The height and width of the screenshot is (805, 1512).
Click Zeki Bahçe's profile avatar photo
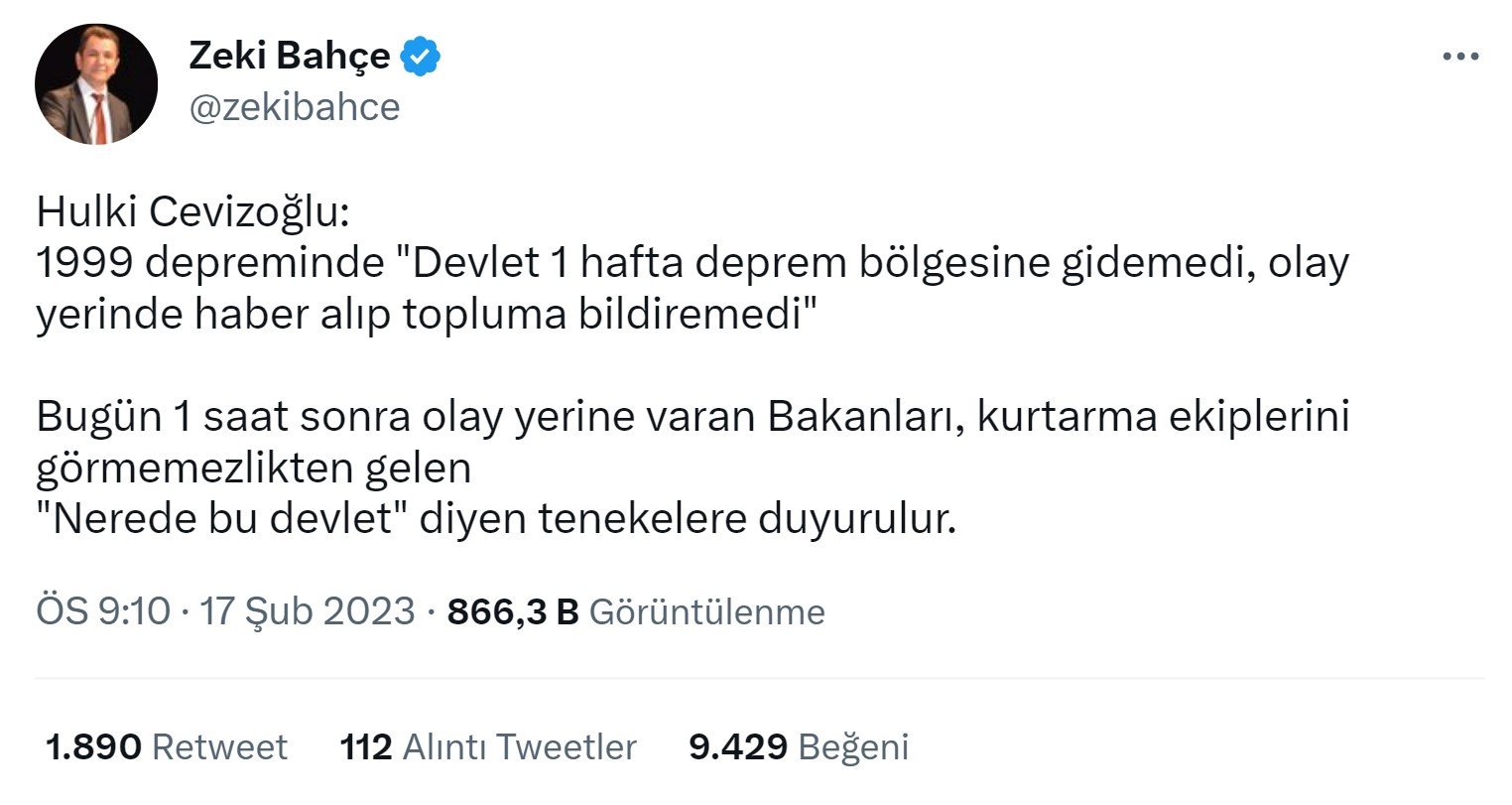click(x=96, y=84)
